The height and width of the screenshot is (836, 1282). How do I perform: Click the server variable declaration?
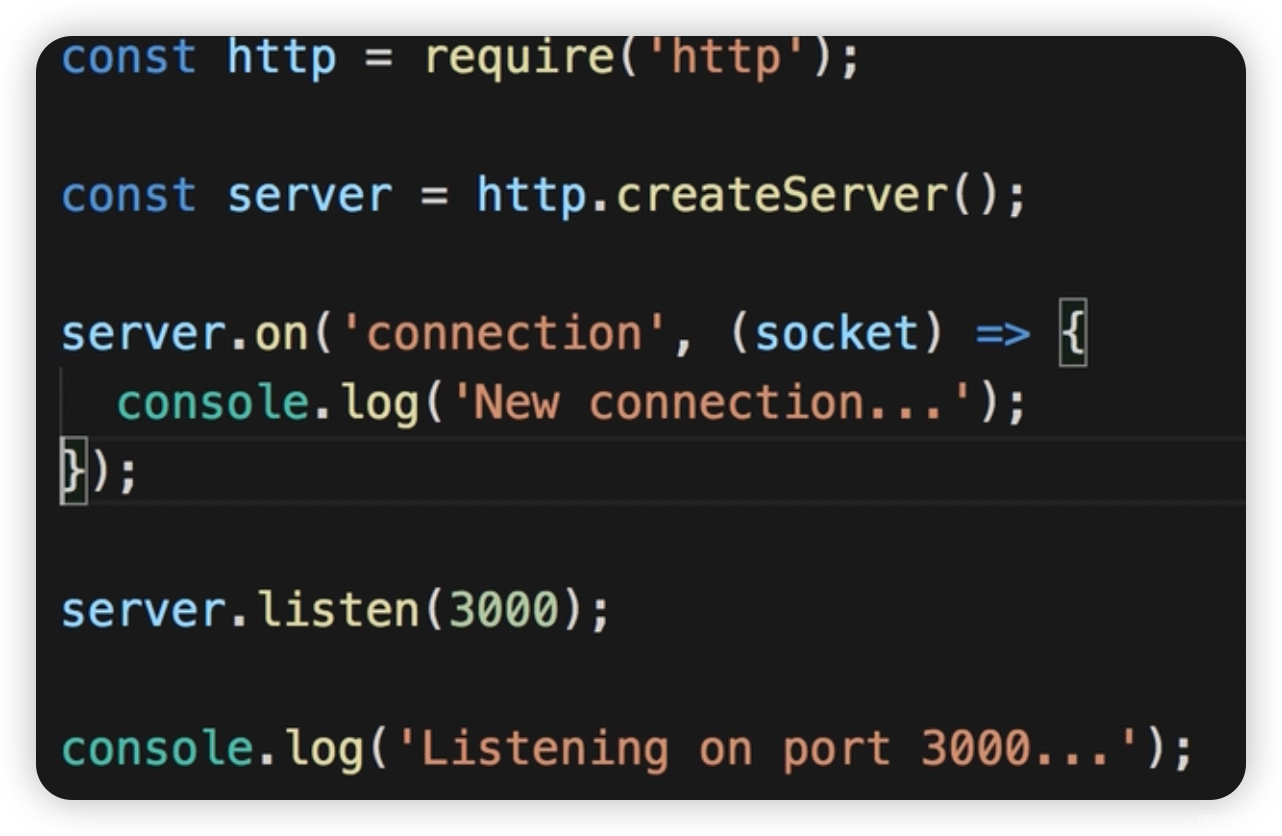point(310,194)
